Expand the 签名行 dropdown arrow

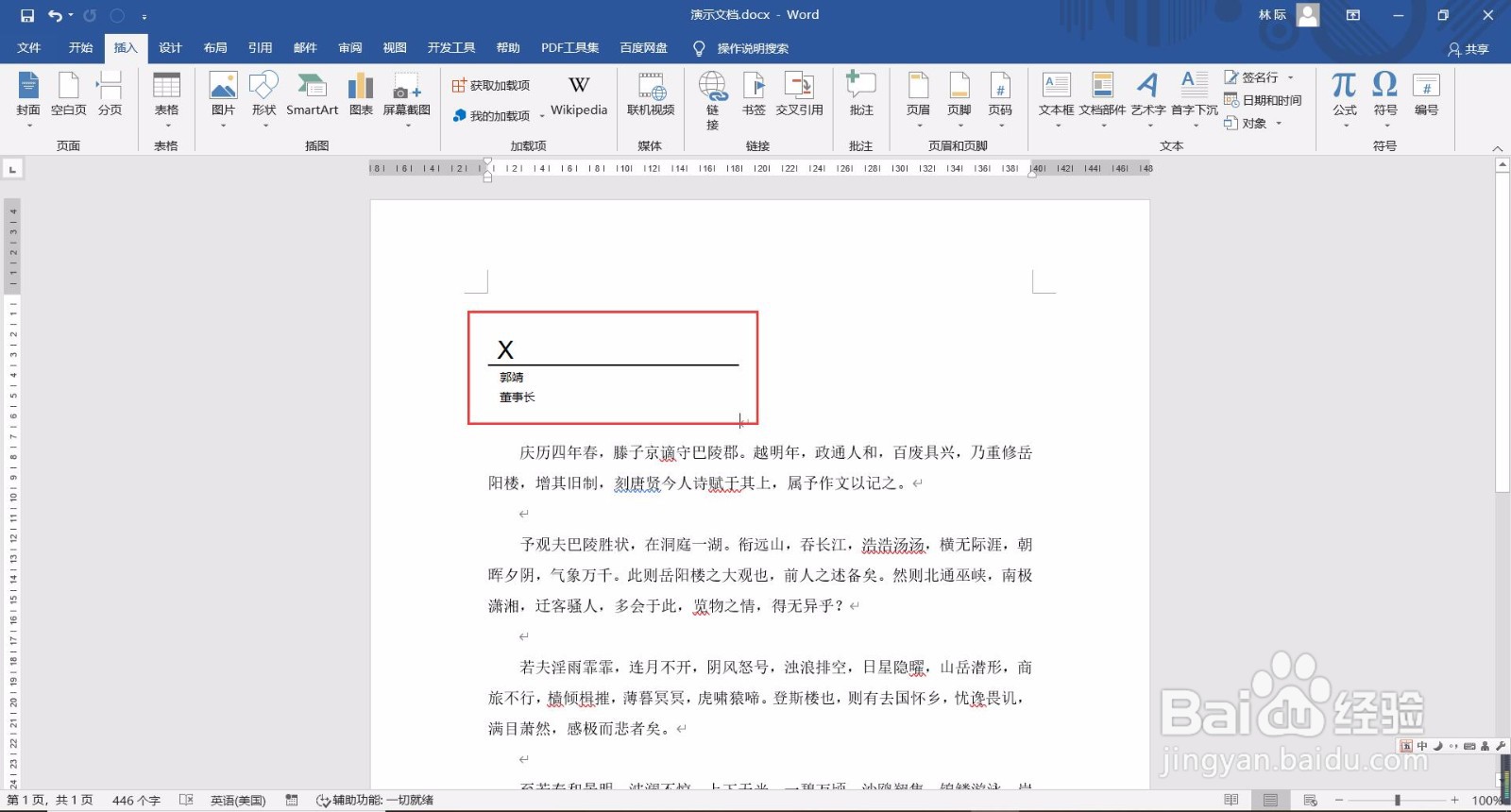point(1291,77)
